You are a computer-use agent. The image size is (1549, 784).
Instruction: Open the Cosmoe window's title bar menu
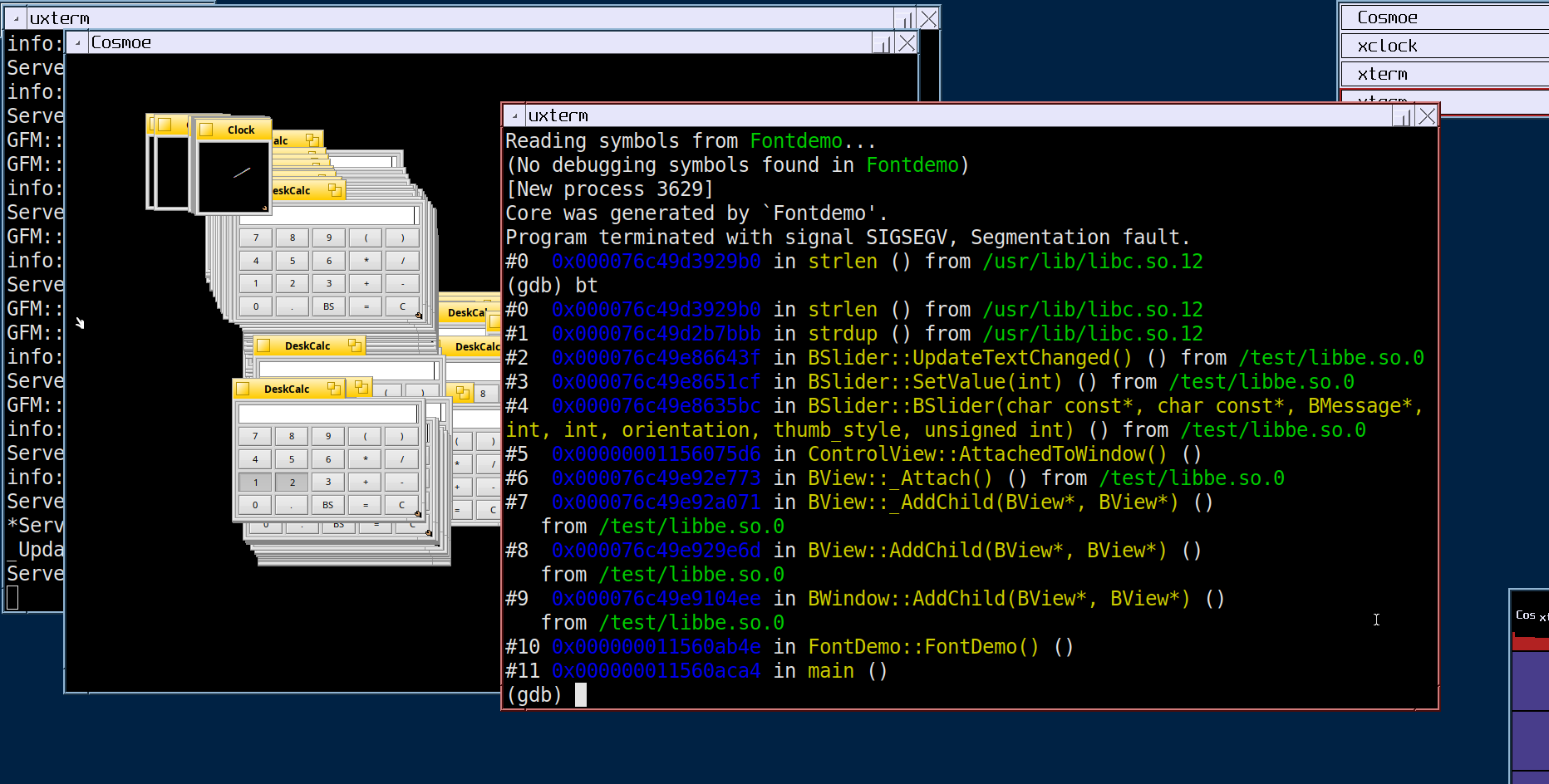coord(78,43)
